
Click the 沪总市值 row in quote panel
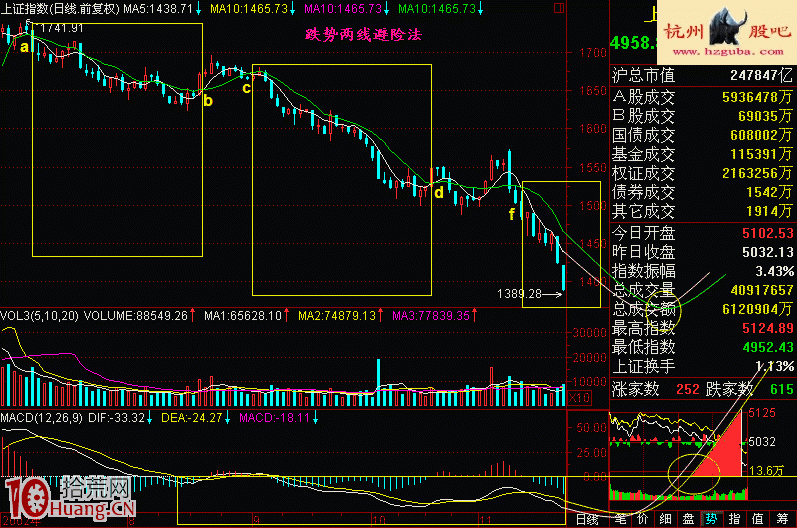(x=702, y=75)
